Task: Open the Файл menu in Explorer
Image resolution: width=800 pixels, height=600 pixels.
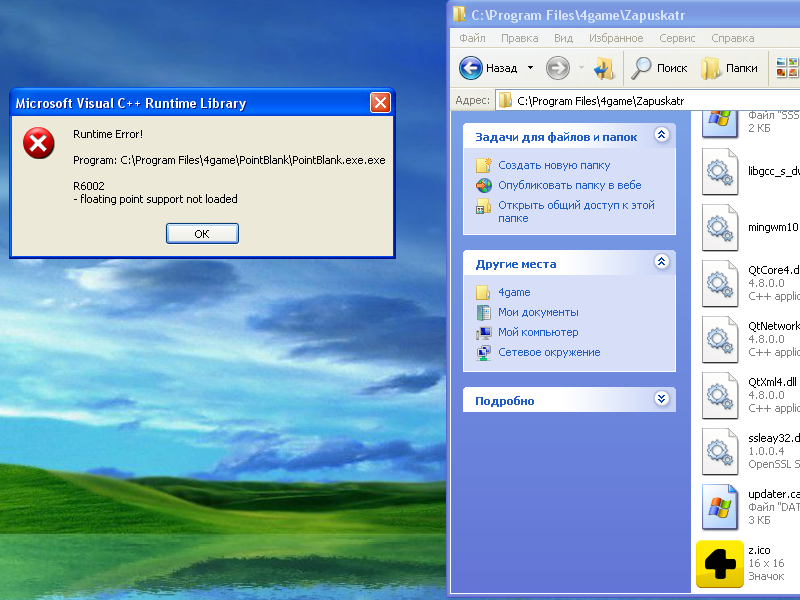Action: click(x=472, y=38)
